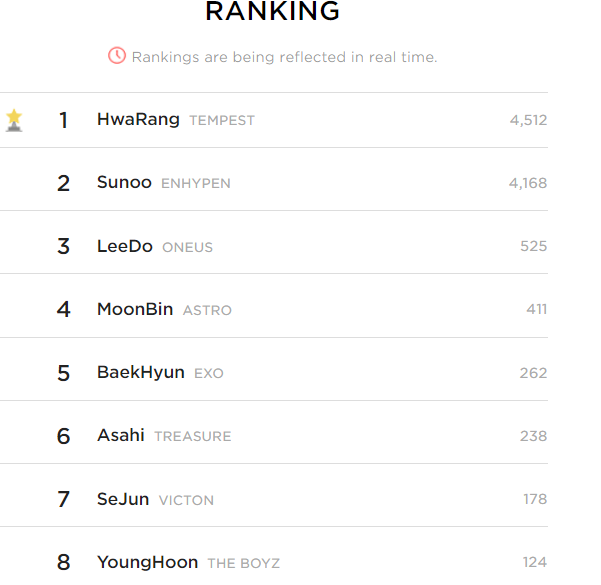Screen dimensions: 601x585
Task: Open HwaRang's ranking entry
Action: pos(274,120)
